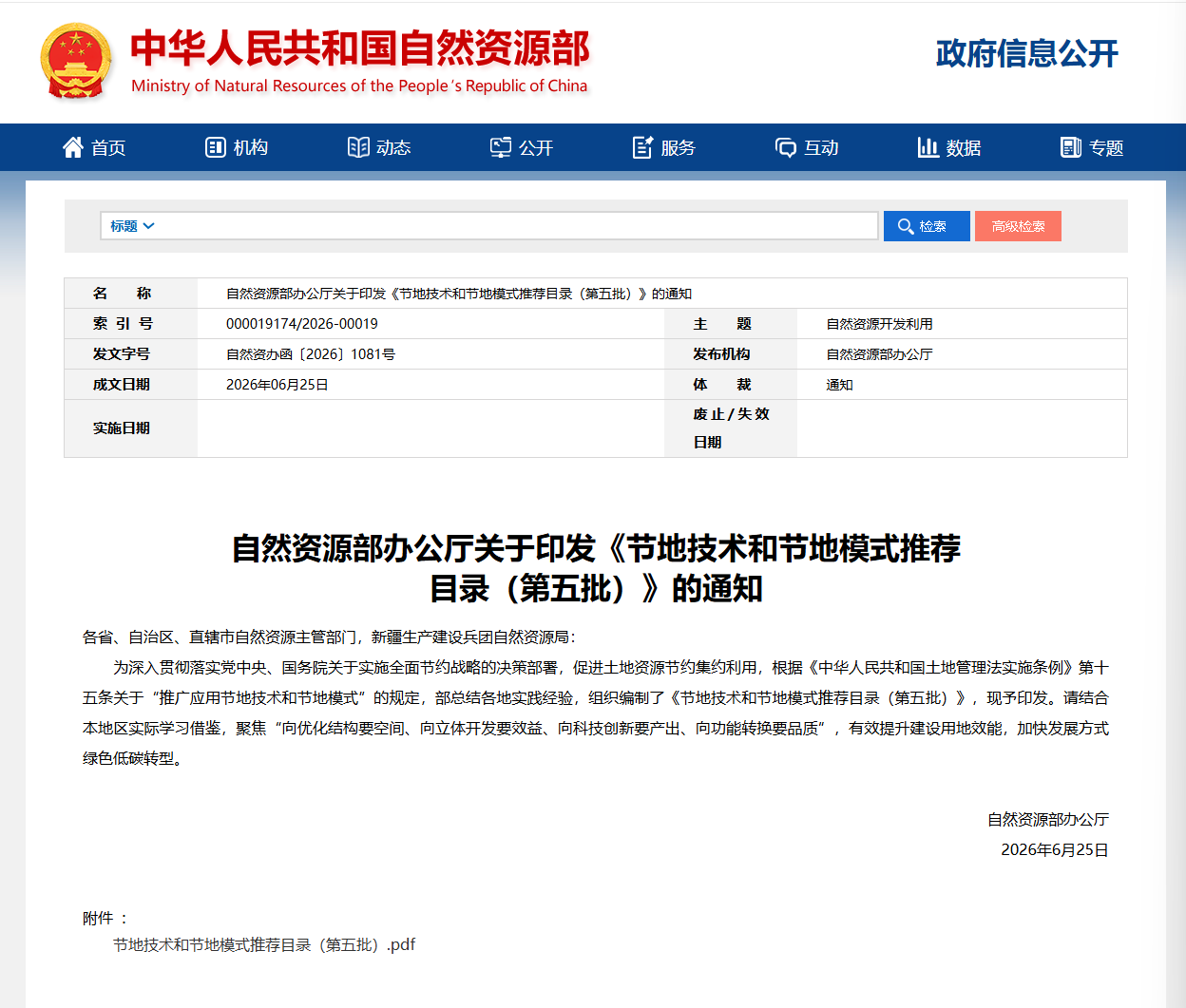Click the monitor icon beside 公开

[x=501, y=147]
